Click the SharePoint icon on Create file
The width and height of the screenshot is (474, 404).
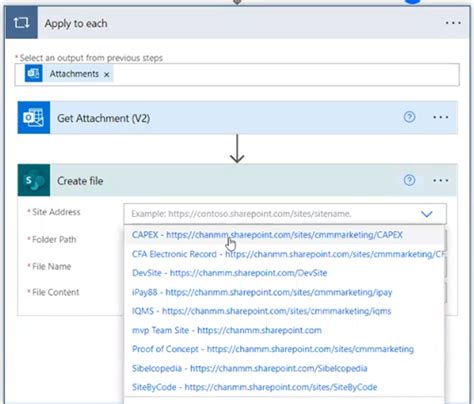click(x=34, y=180)
